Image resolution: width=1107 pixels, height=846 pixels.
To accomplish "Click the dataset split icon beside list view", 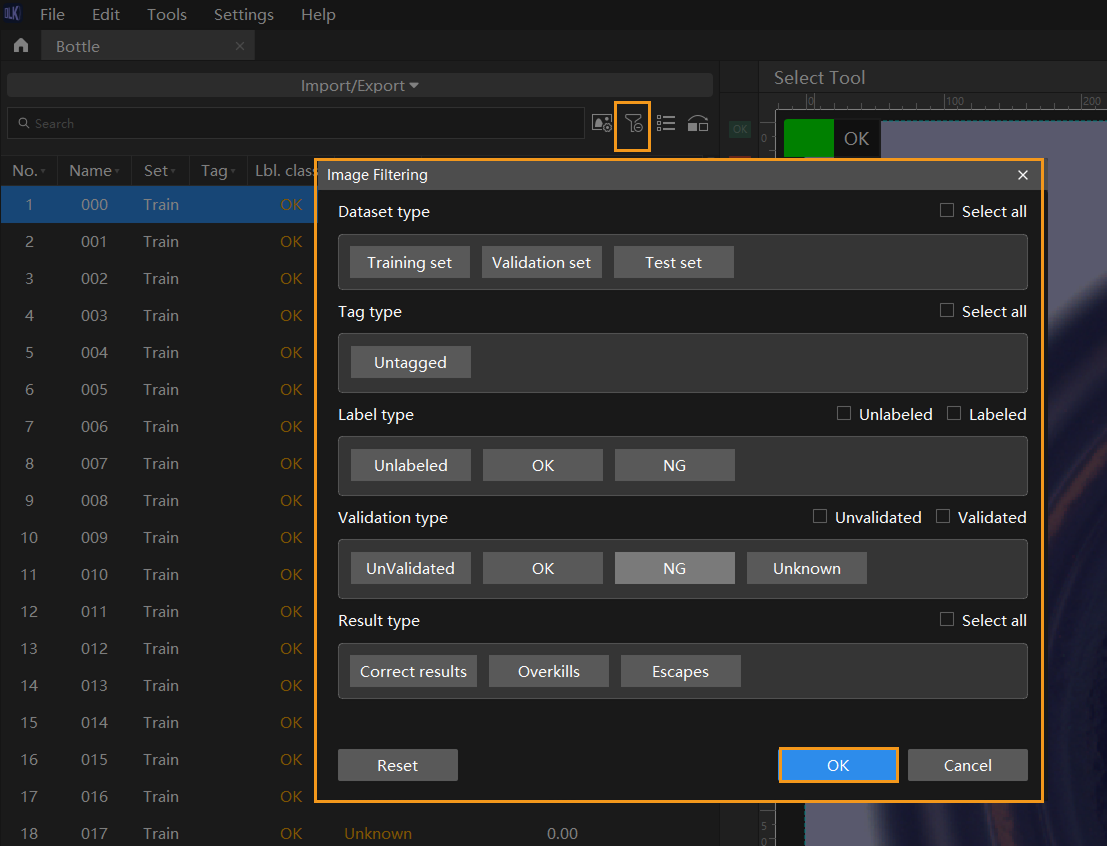I will pyautogui.click(x=698, y=124).
